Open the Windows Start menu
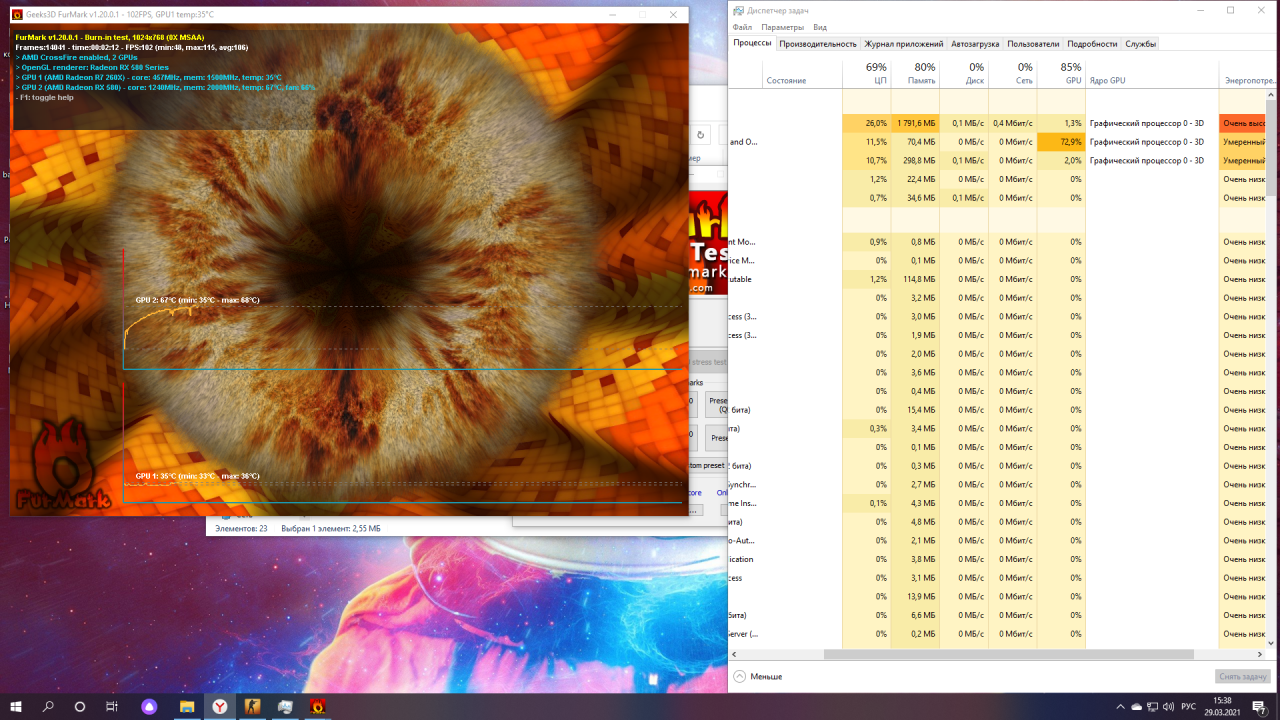The width and height of the screenshot is (1280, 720). click(16, 706)
